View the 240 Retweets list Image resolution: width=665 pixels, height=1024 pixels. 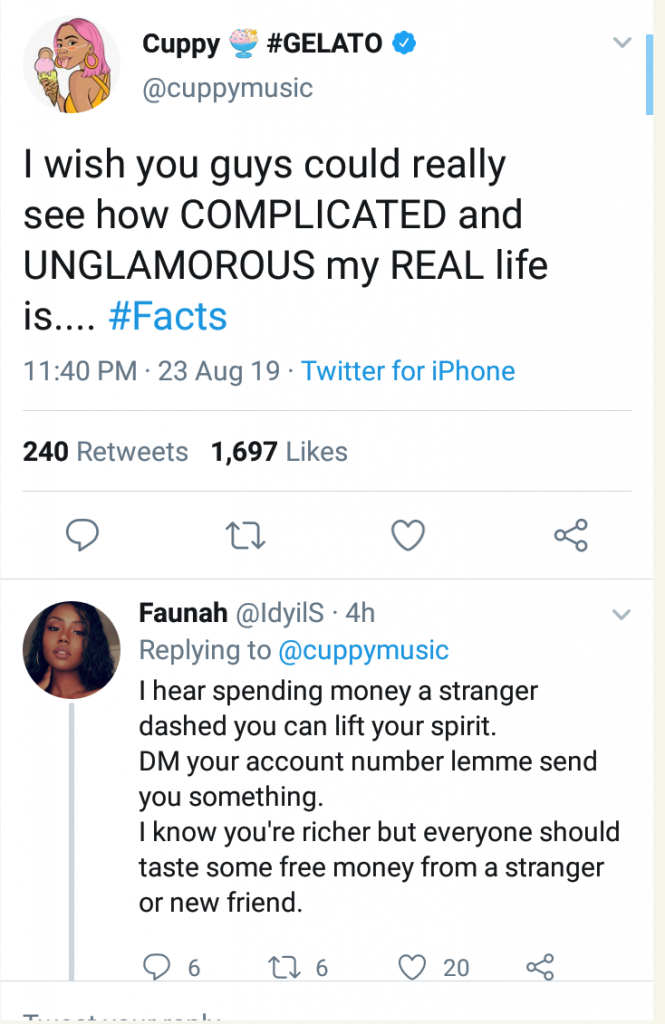click(105, 452)
